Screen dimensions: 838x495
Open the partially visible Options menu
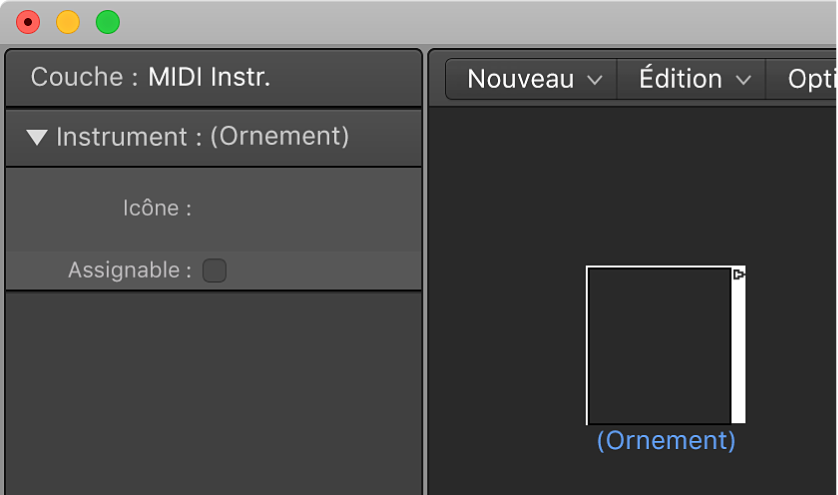[x=811, y=79]
